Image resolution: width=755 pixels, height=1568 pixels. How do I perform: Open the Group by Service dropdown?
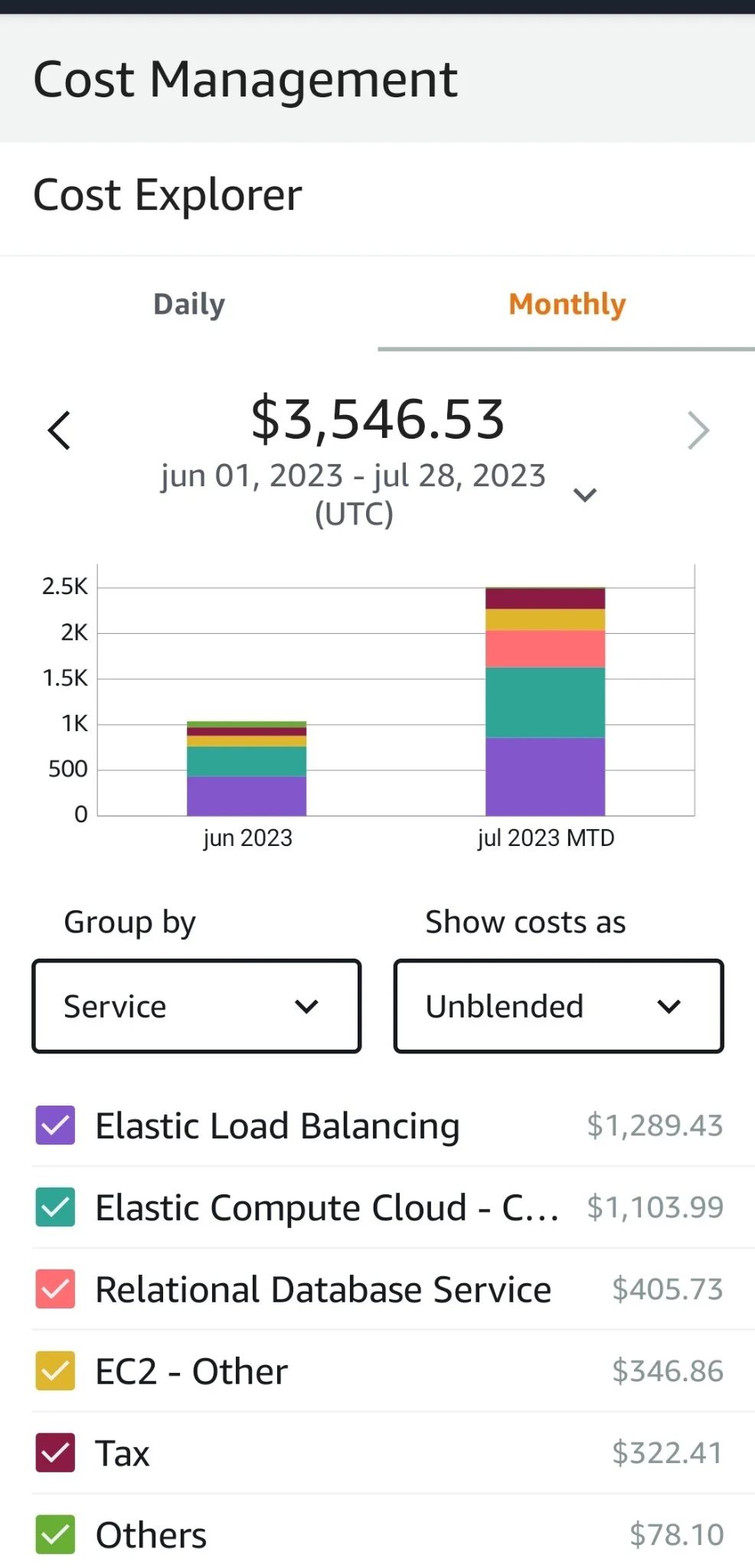(x=197, y=1006)
